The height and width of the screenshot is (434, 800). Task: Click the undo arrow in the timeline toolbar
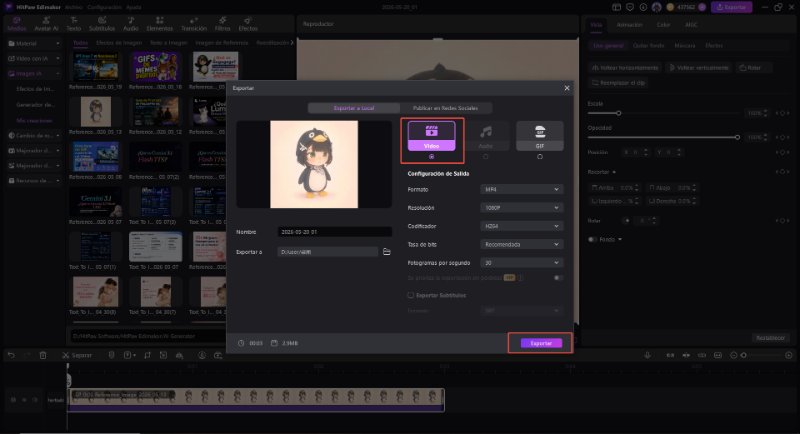point(11,355)
